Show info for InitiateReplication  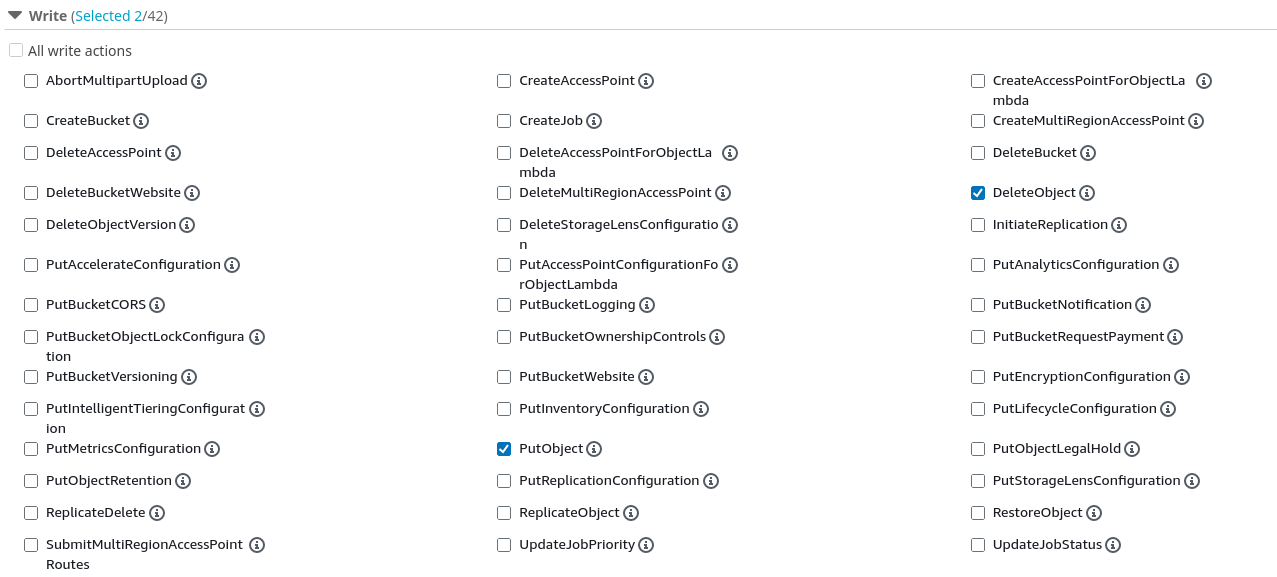click(x=1118, y=224)
